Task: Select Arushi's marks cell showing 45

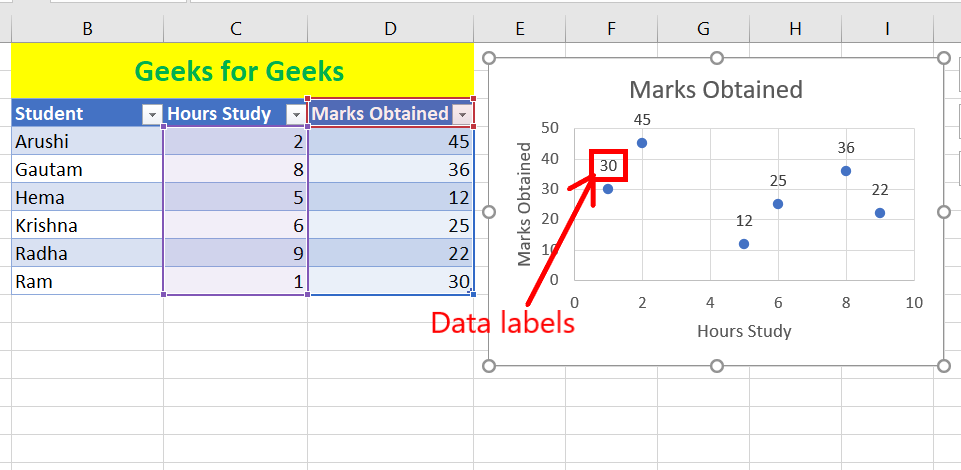Action: [x=391, y=141]
